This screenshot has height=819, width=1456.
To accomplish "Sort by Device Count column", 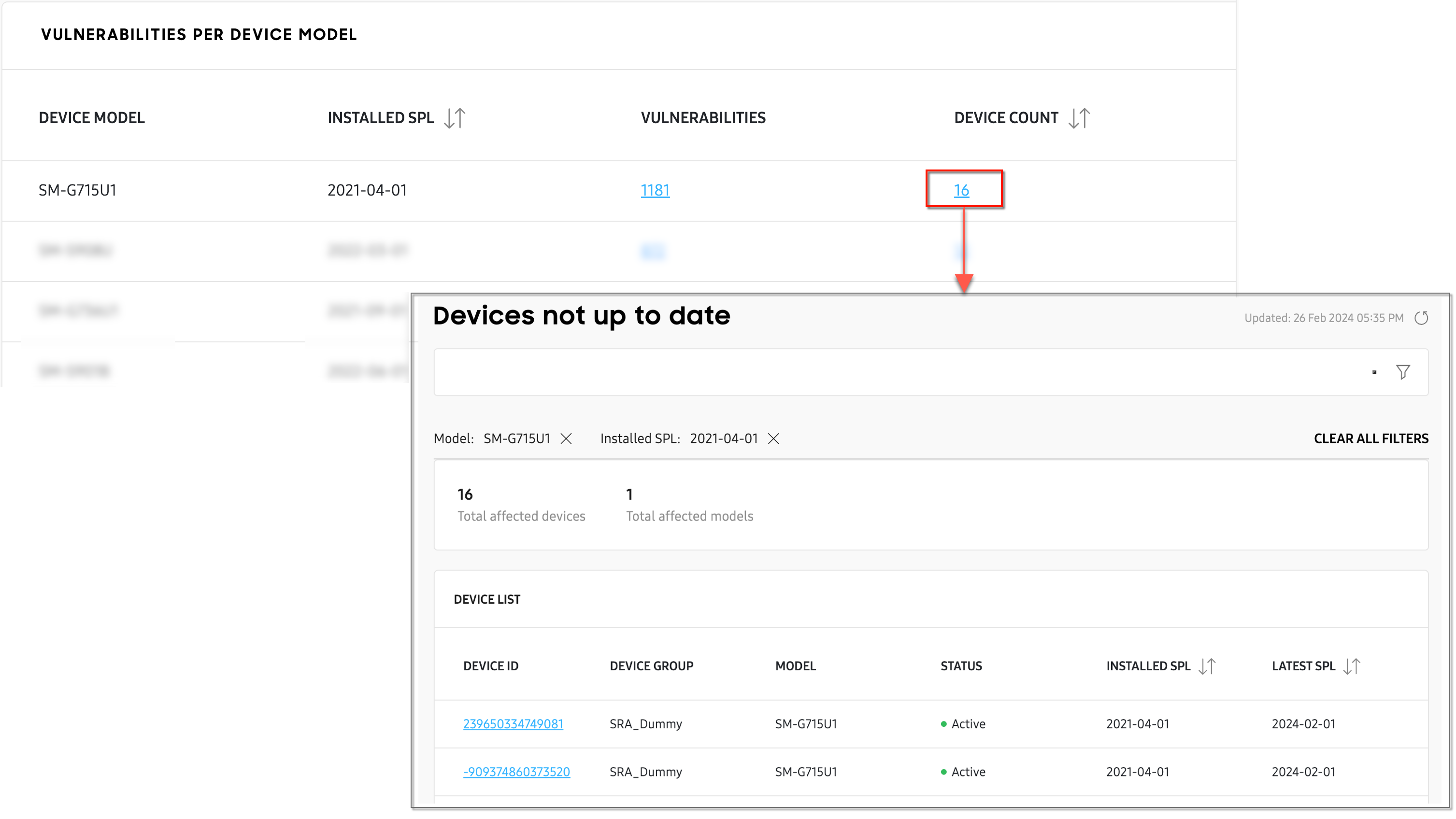I will 1079,118.
